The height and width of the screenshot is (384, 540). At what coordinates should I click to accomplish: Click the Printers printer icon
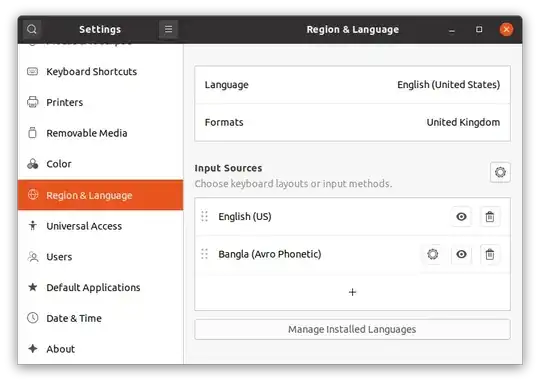(x=33, y=102)
